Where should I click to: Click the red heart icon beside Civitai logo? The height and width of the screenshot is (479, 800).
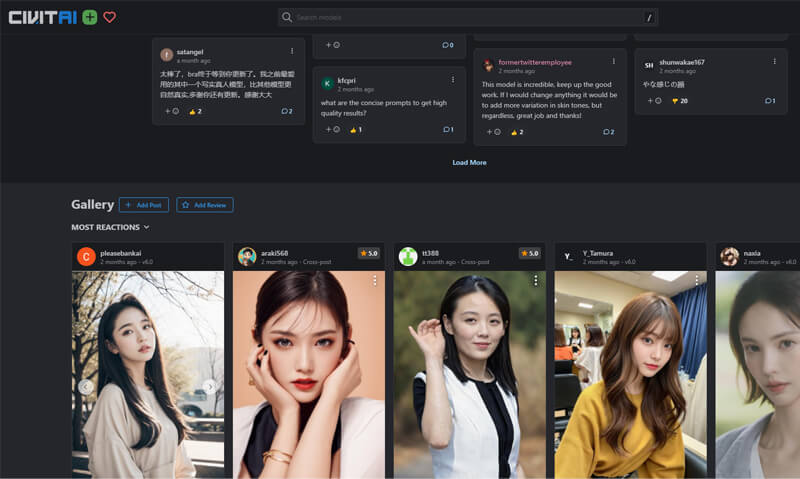(110, 17)
